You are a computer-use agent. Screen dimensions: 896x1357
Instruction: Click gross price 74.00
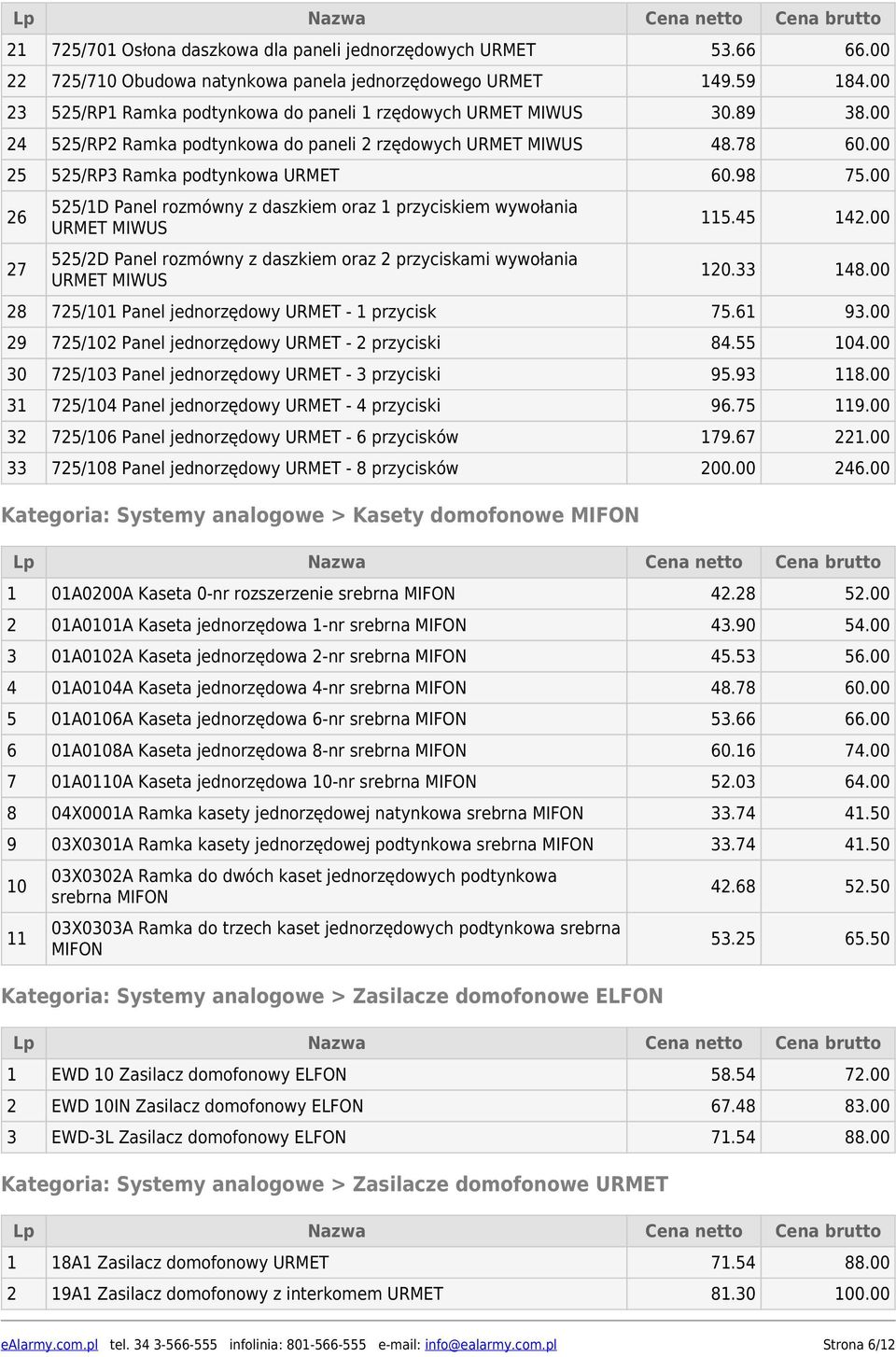[867, 750]
